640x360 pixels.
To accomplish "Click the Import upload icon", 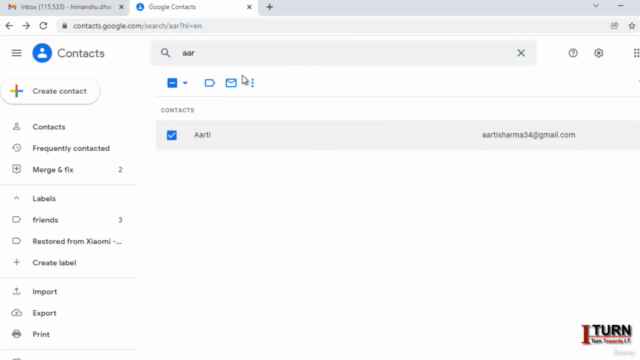I will point(16,291).
